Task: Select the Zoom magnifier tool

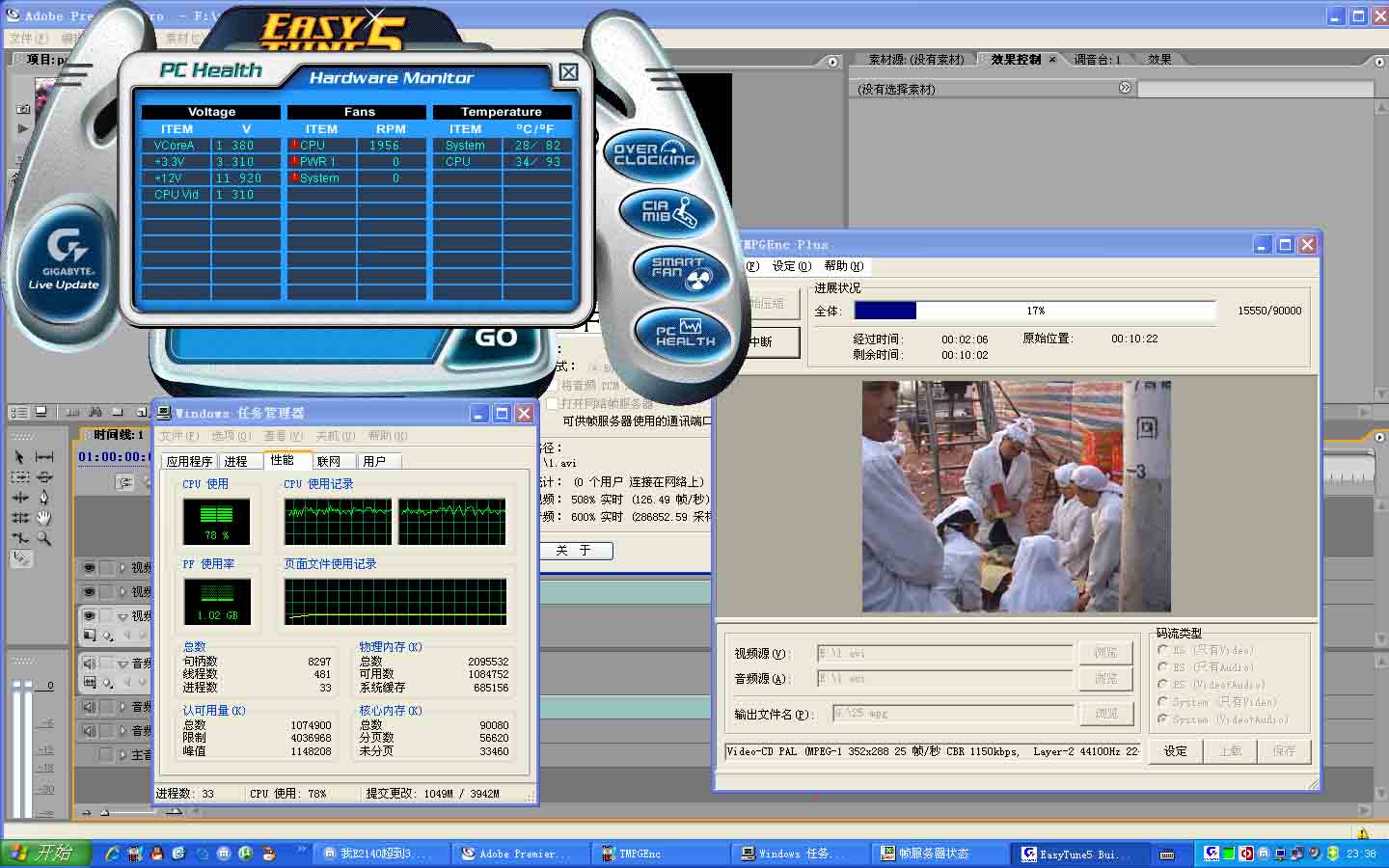Action: pyautogui.click(x=44, y=538)
